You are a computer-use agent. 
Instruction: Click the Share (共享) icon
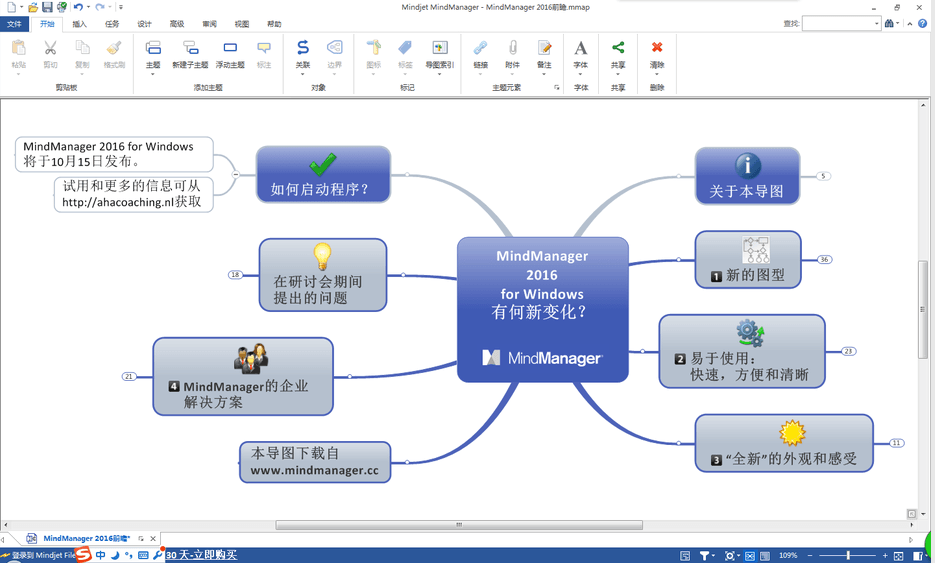618,48
